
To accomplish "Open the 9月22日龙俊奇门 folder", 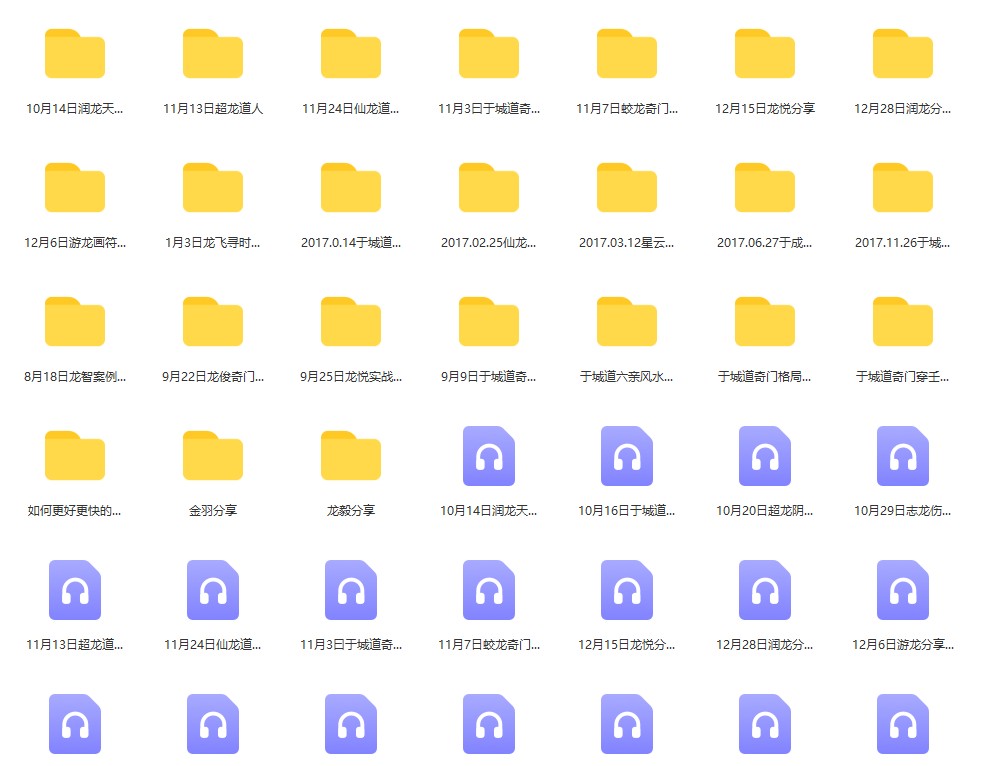I will [212, 322].
